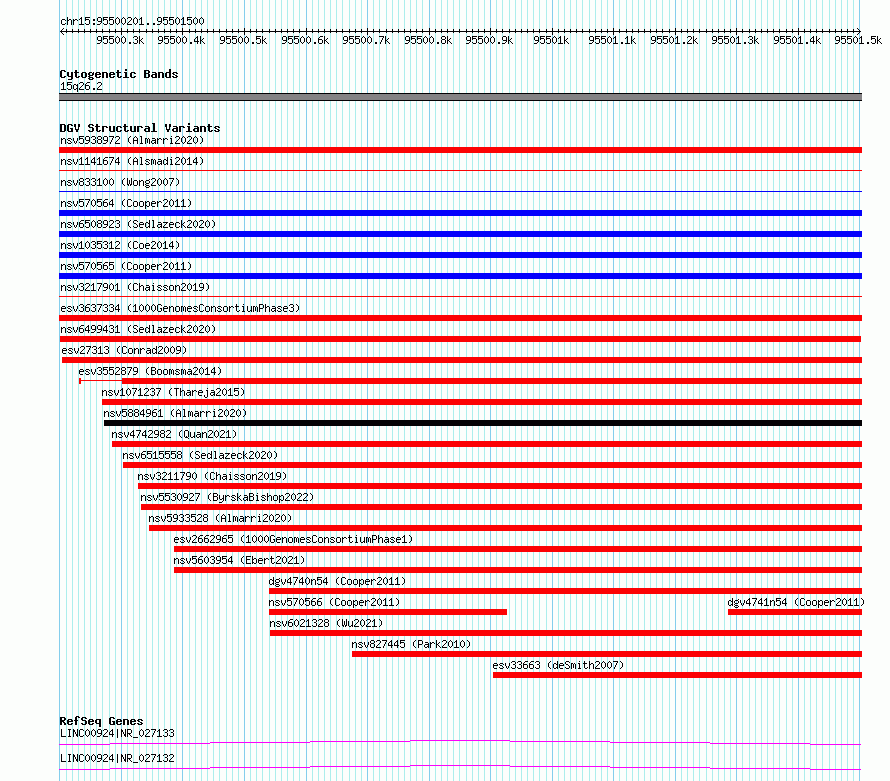Click the 95501.3k ruler tick label

[x=735, y=40]
